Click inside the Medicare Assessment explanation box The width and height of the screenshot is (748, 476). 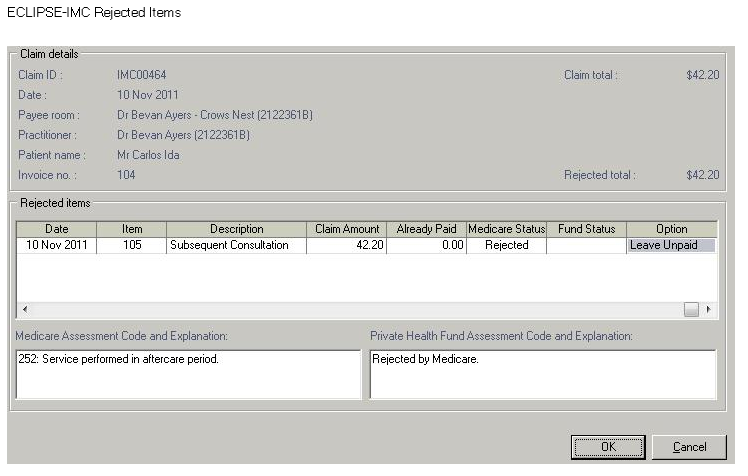pos(187,374)
